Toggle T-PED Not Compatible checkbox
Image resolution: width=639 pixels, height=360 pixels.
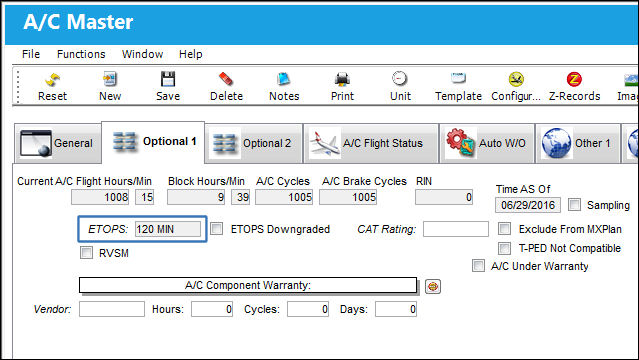coord(505,248)
